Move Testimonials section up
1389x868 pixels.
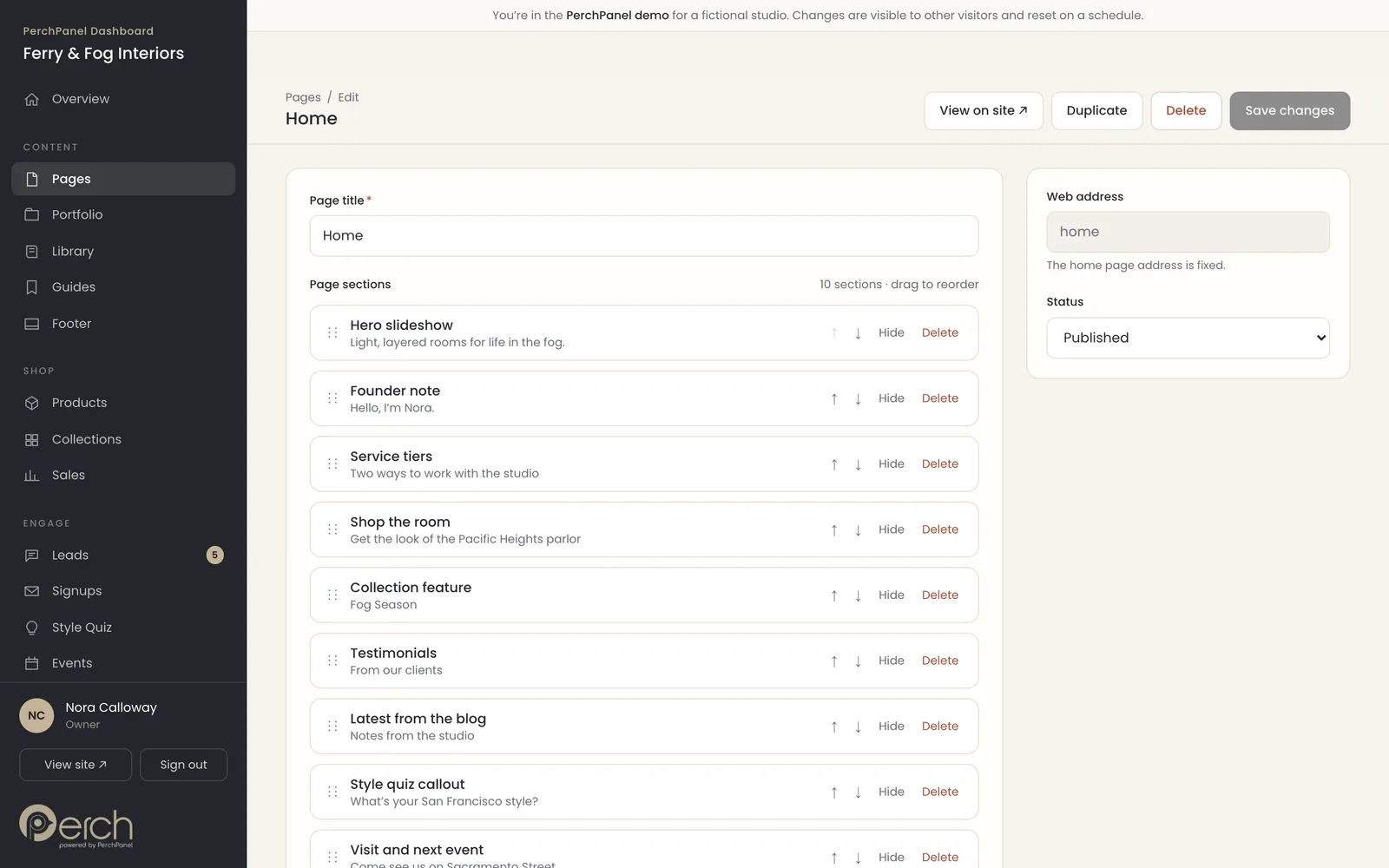pyautogui.click(x=834, y=661)
